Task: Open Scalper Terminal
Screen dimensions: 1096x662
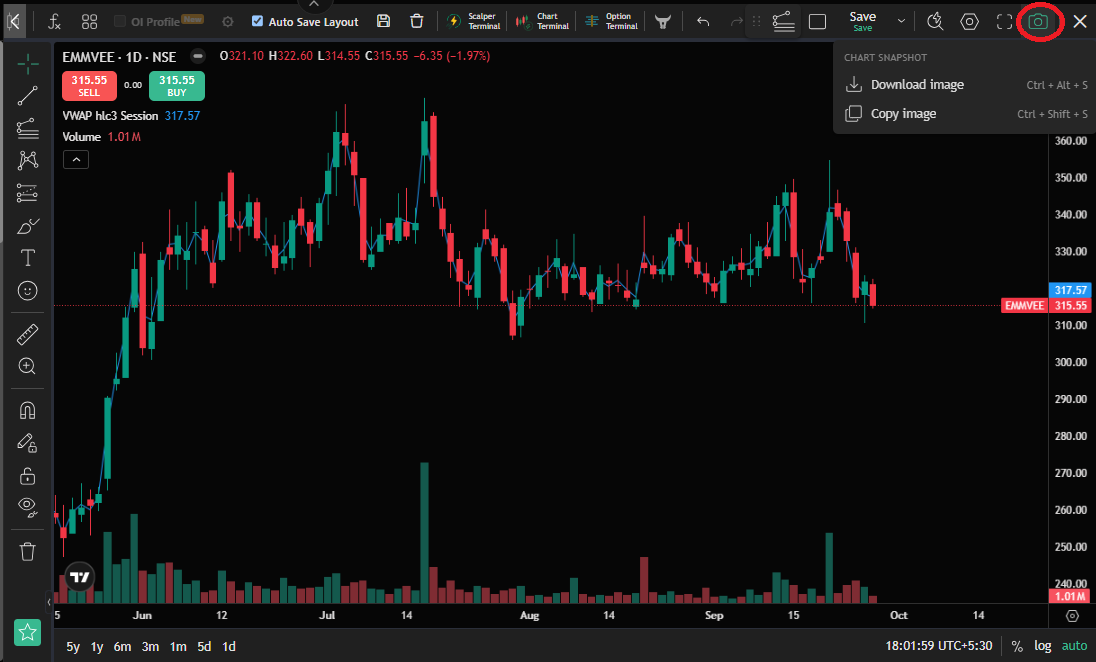Action: [474, 21]
